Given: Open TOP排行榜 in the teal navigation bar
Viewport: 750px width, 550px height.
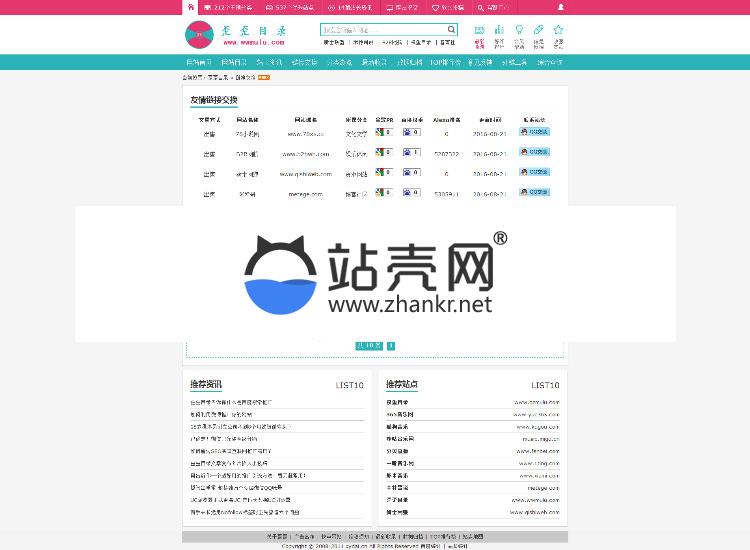Looking at the screenshot, I should 445,62.
